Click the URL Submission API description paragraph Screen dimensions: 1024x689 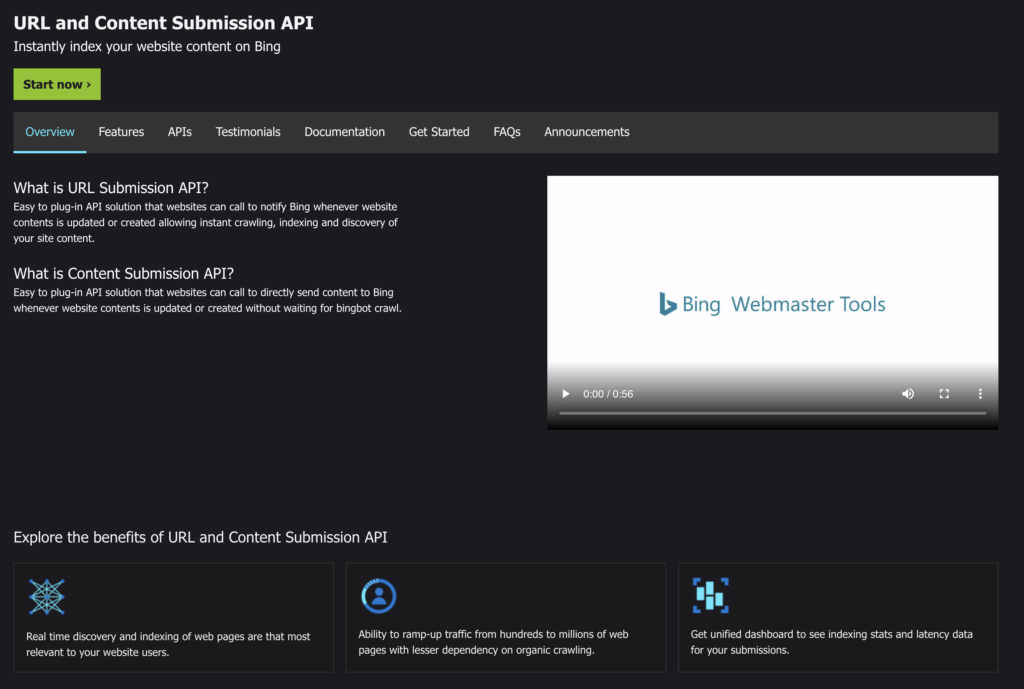point(206,223)
